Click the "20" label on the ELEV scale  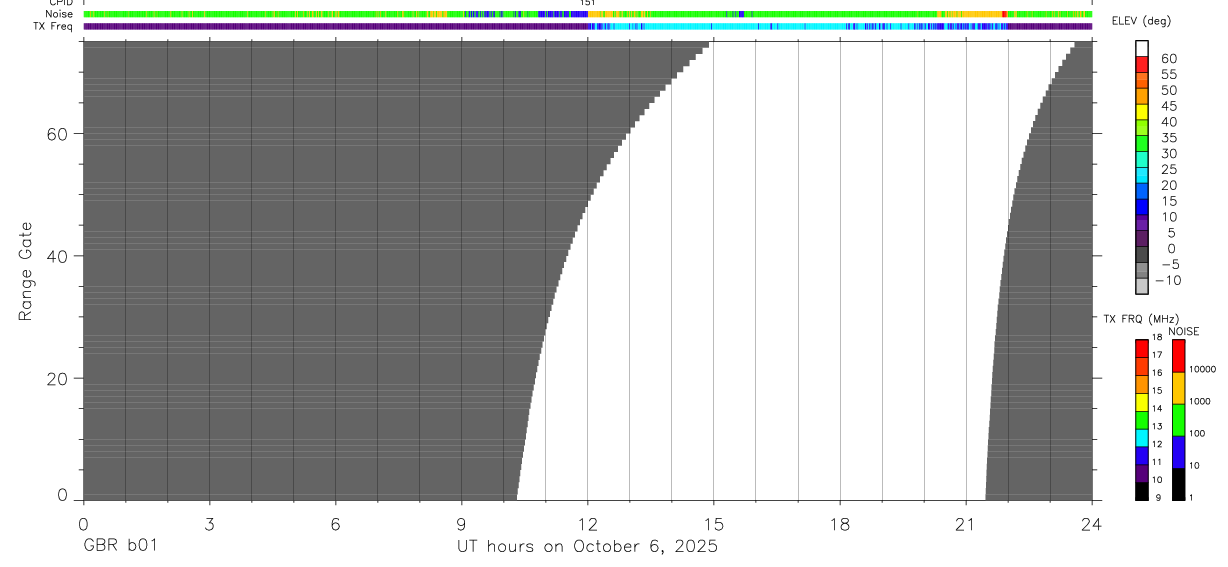pyautogui.click(x=1168, y=185)
